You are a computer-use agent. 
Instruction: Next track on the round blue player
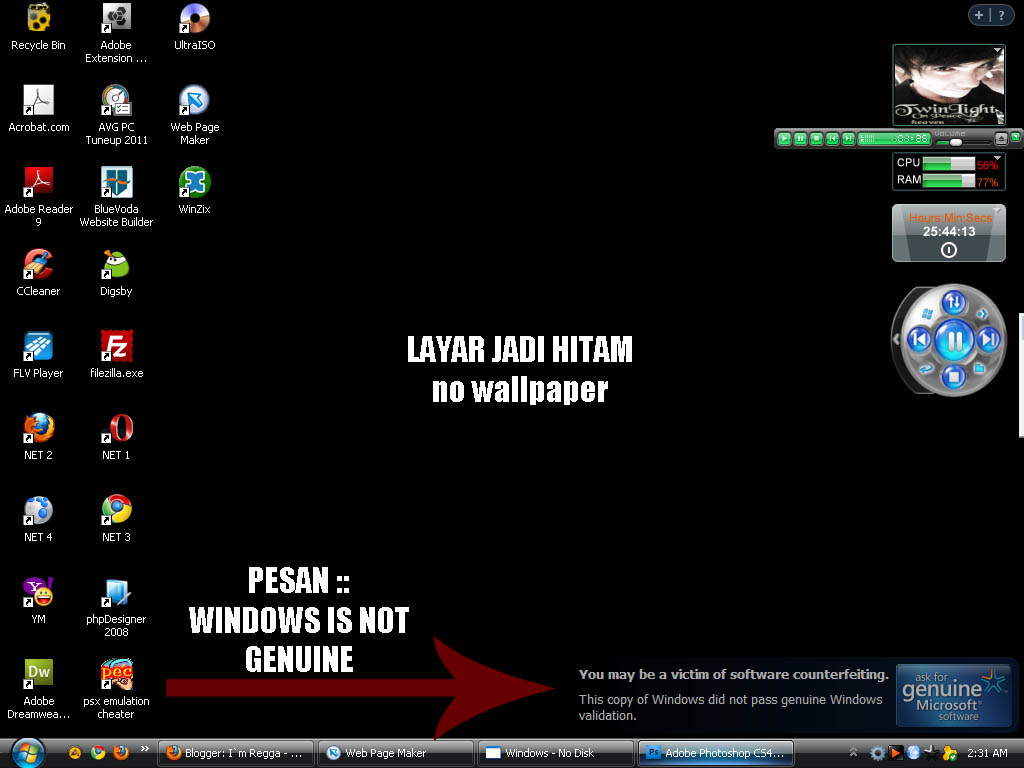[x=989, y=339]
